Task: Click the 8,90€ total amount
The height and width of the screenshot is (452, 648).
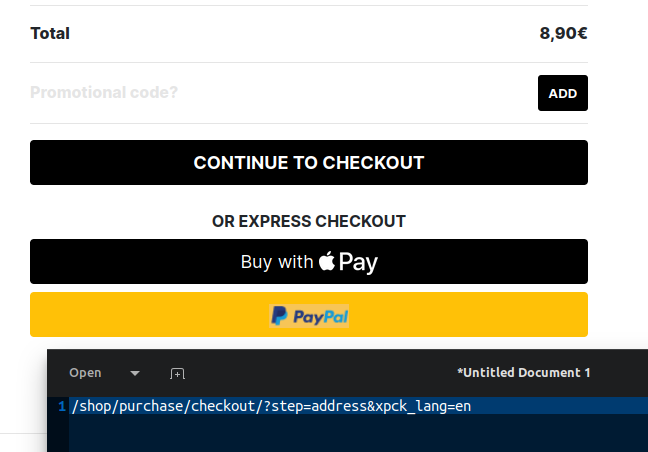Action: [563, 33]
